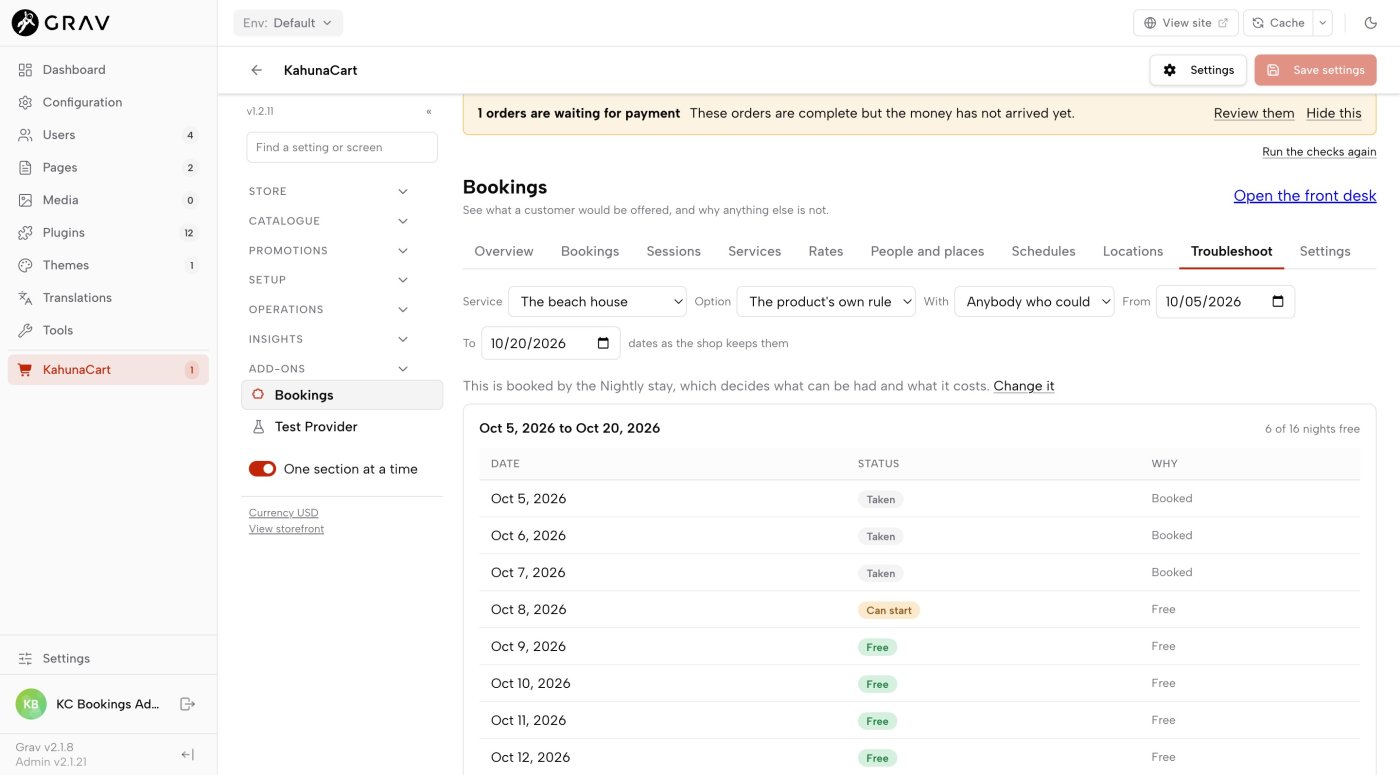Open the Option dropdown The product's own rule
Image resolution: width=1400 pixels, height=775 pixels.
coord(826,301)
